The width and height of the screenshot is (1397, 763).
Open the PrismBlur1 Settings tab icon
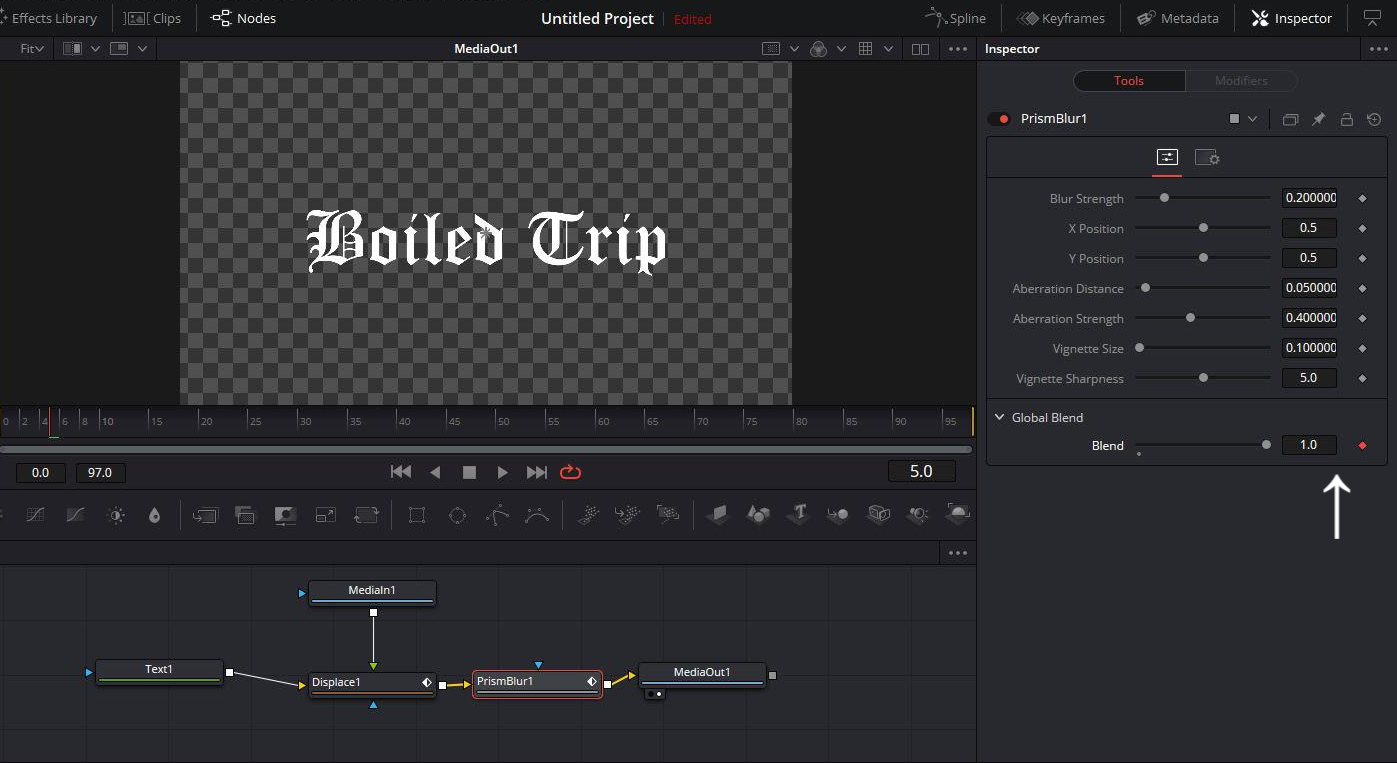[x=1207, y=158]
